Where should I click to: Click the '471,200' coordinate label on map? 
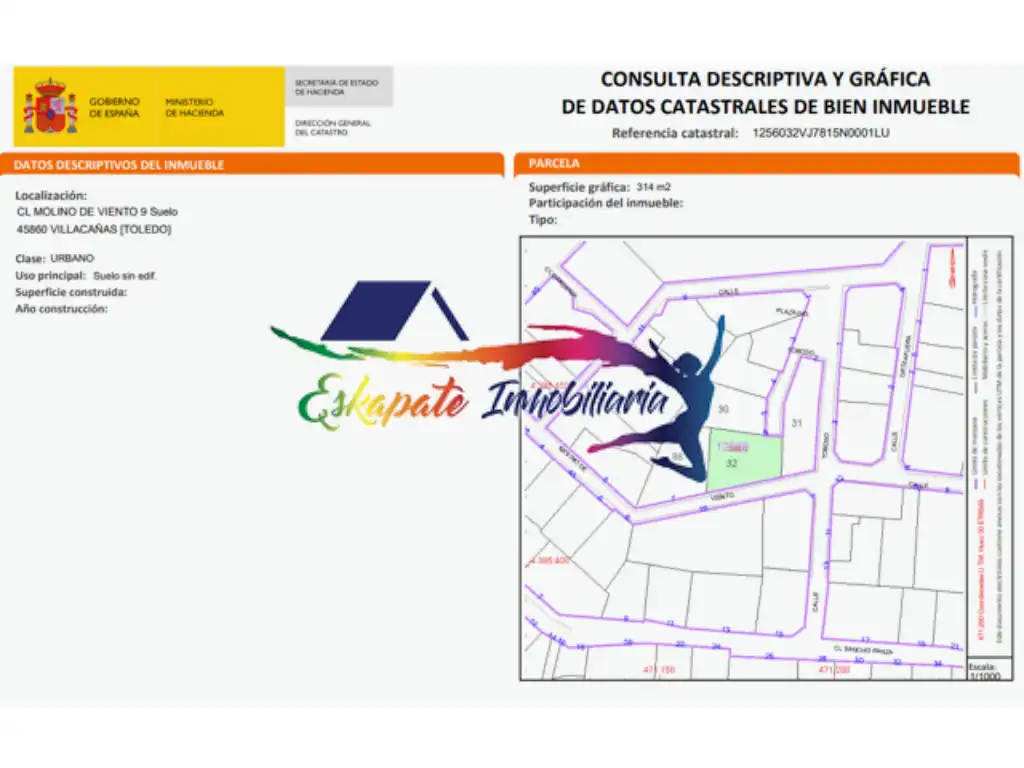tap(834, 669)
